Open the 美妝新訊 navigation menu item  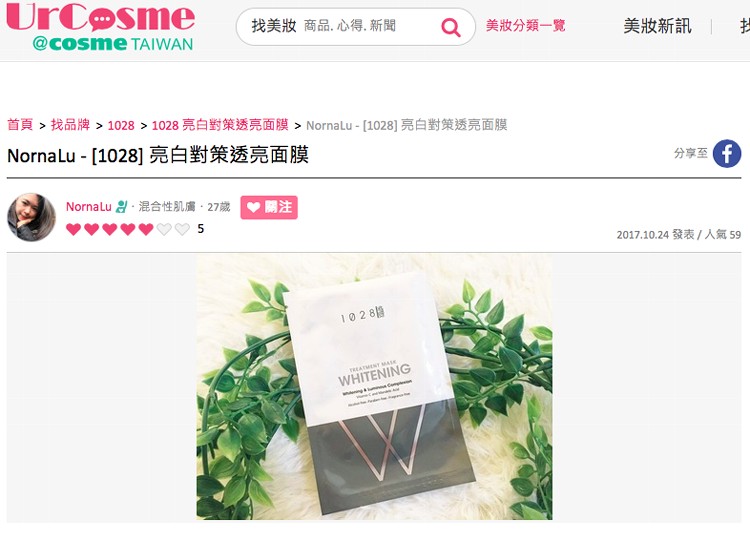pos(657,26)
